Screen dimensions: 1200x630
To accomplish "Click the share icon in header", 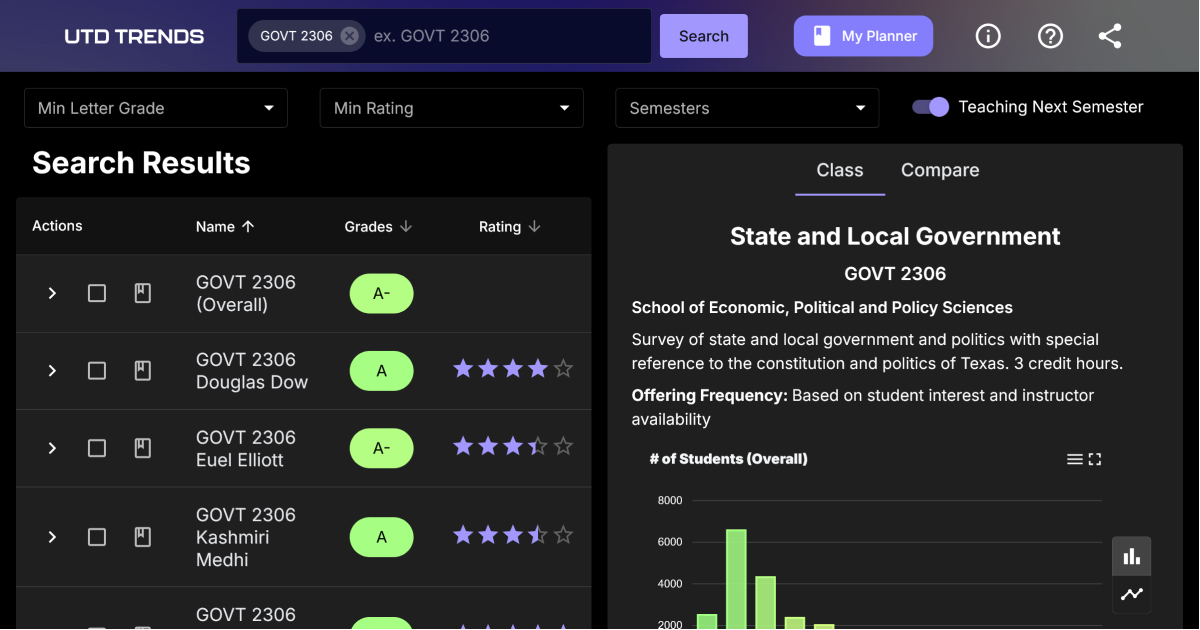I will point(1110,36).
